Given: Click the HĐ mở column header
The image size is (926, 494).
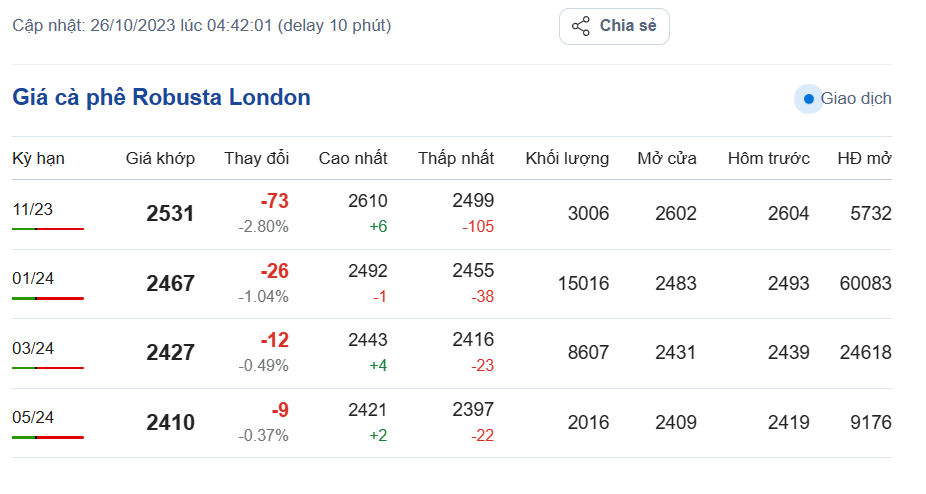Looking at the screenshot, I should (x=864, y=158).
